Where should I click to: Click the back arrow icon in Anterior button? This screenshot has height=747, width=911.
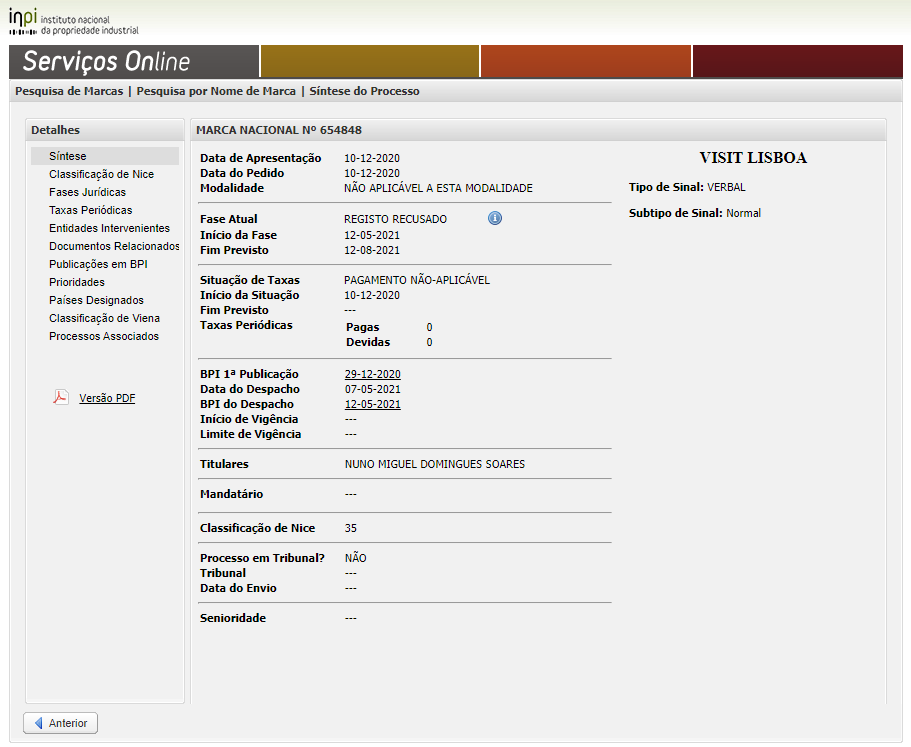38,723
